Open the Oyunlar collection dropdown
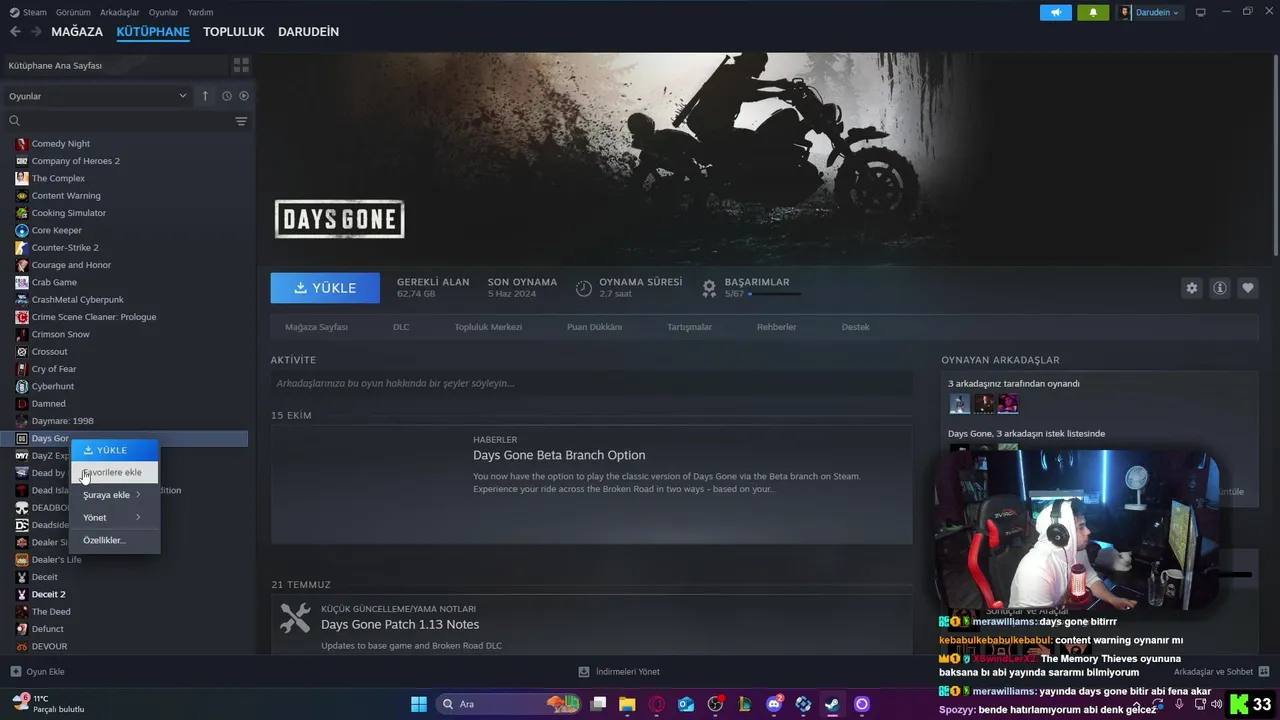The width and height of the screenshot is (1280, 720). click(97, 96)
